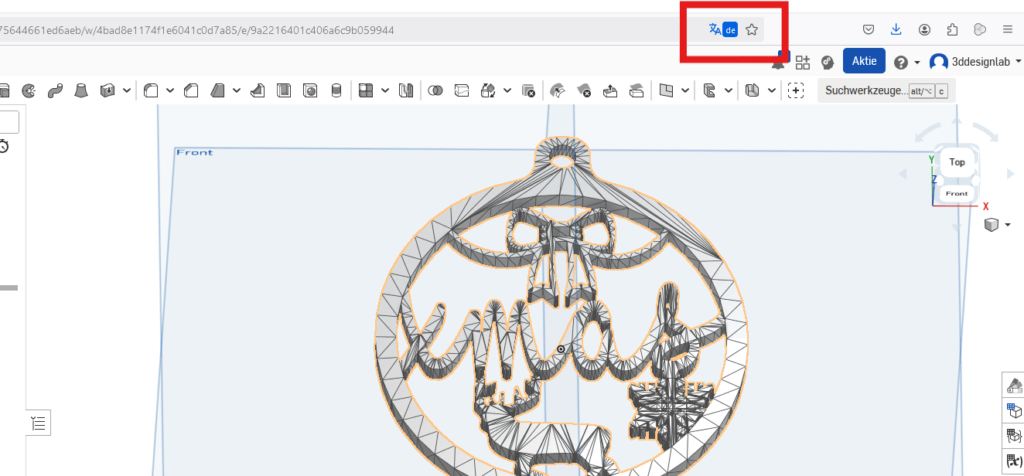Open the view display cube dropdown
The image size is (1024, 476).
pyautogui.click(x=997, y=225)
